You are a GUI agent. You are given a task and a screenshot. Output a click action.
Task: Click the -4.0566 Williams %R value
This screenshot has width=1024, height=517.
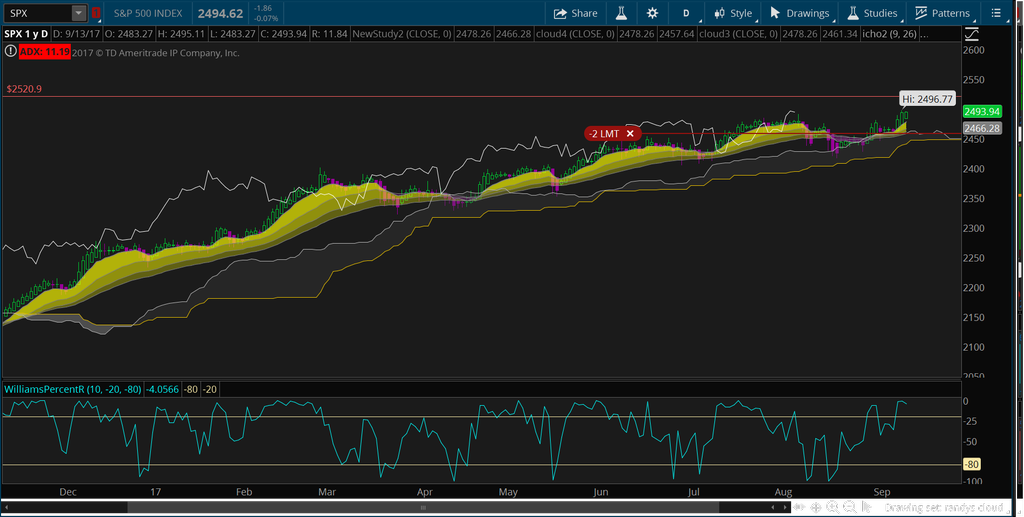[x=162, y=389]
